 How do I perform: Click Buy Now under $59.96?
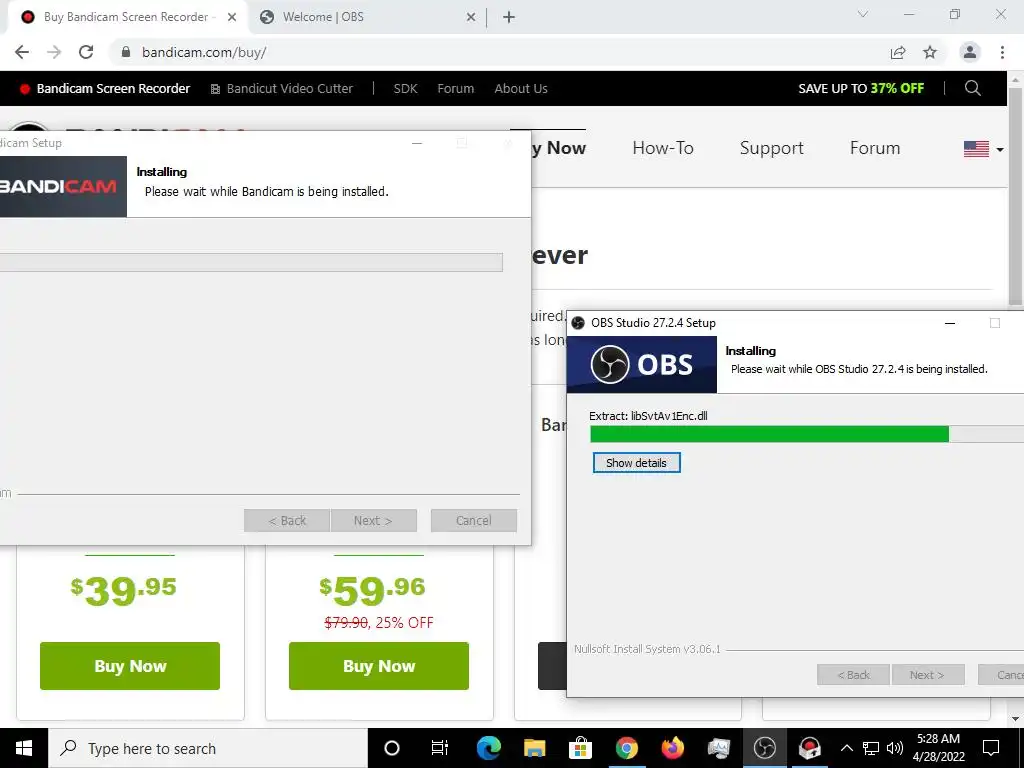(379, 665)
